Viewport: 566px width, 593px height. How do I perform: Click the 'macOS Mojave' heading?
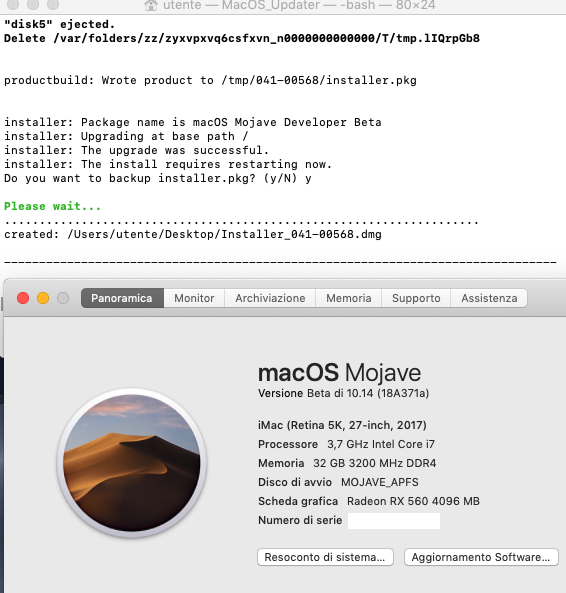click(x=339, y=373)
